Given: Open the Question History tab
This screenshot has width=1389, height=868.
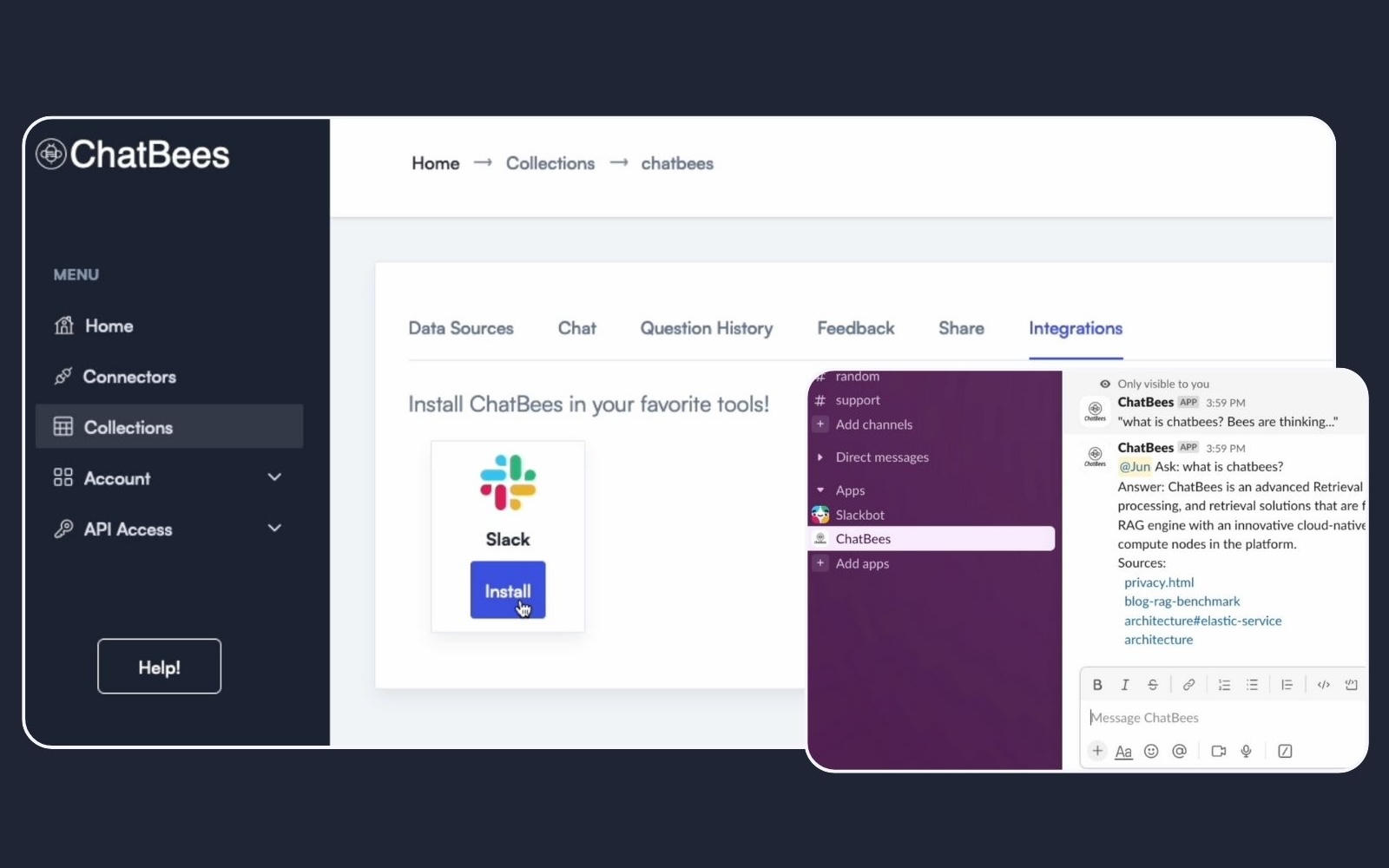Looking at the screenshot, I should (x=707, y=328).
